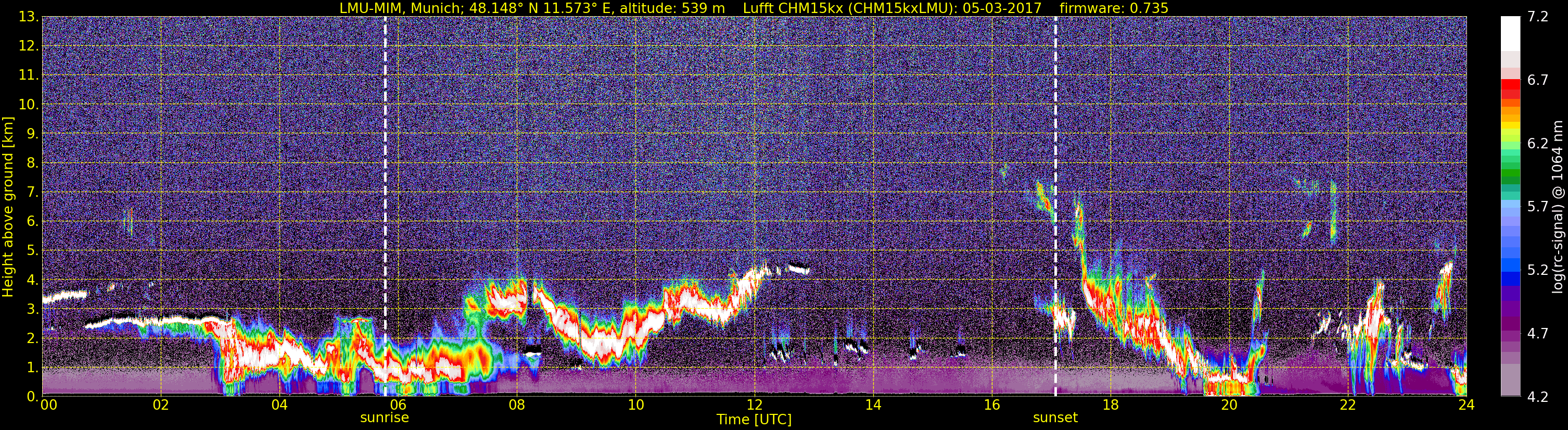The width and height of the screenshot is (1568, 430).
Task: Click the '12.' height axis tick label
Action: (x=29, y=46)
